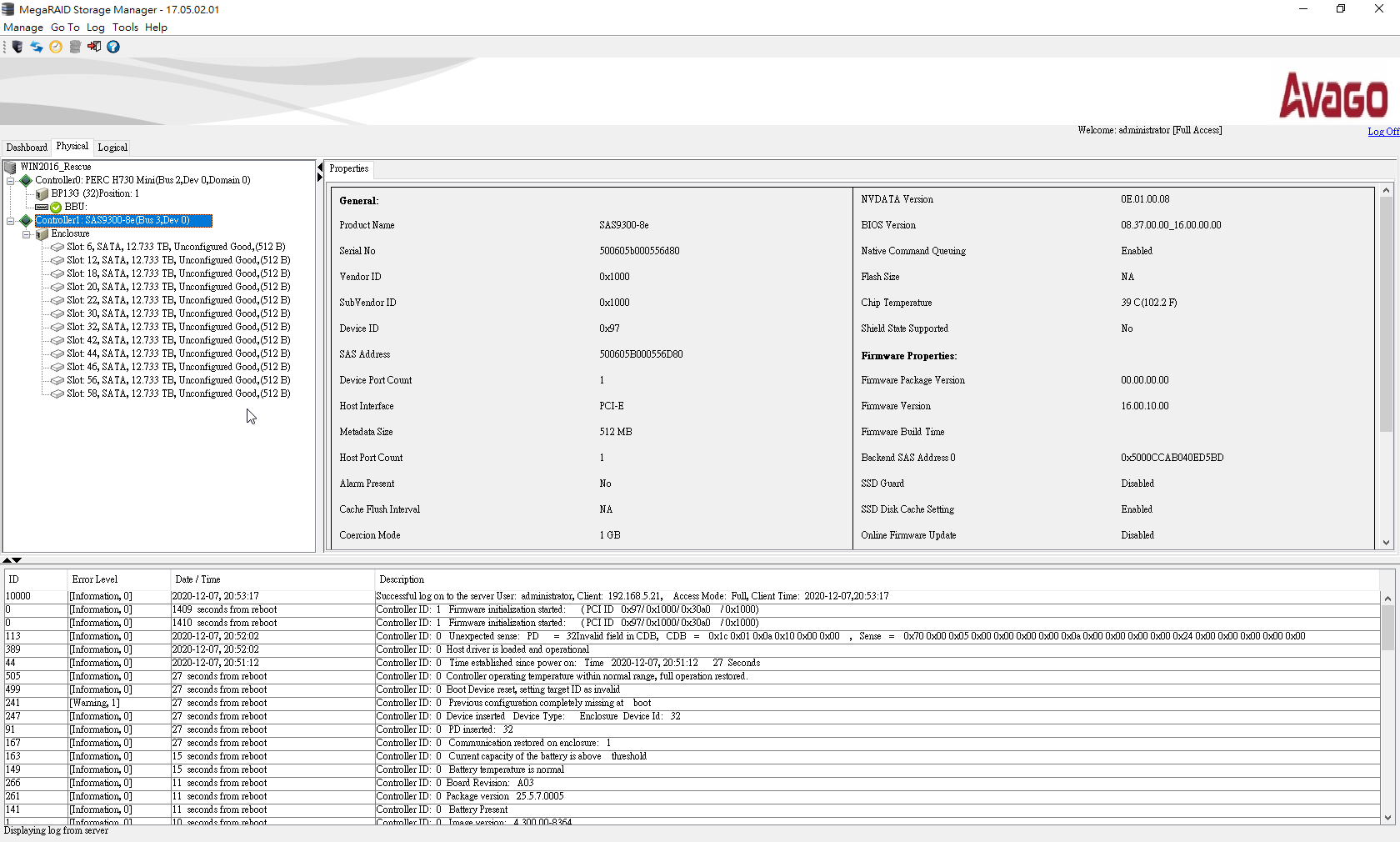Switch to the Dashboard tab

pos(27,148)
